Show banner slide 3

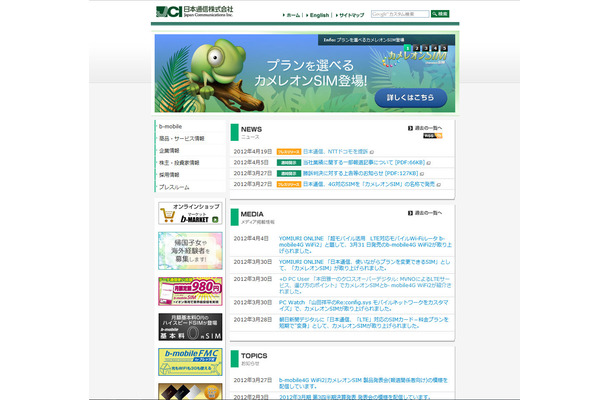426,48
